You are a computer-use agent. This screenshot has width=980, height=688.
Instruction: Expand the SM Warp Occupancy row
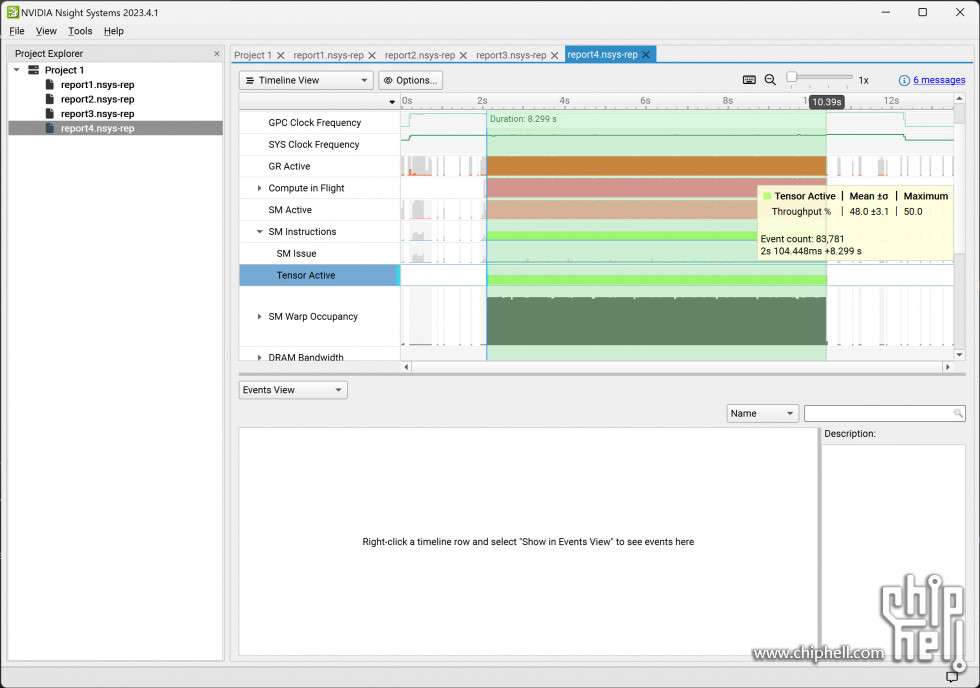coord(259,317)
